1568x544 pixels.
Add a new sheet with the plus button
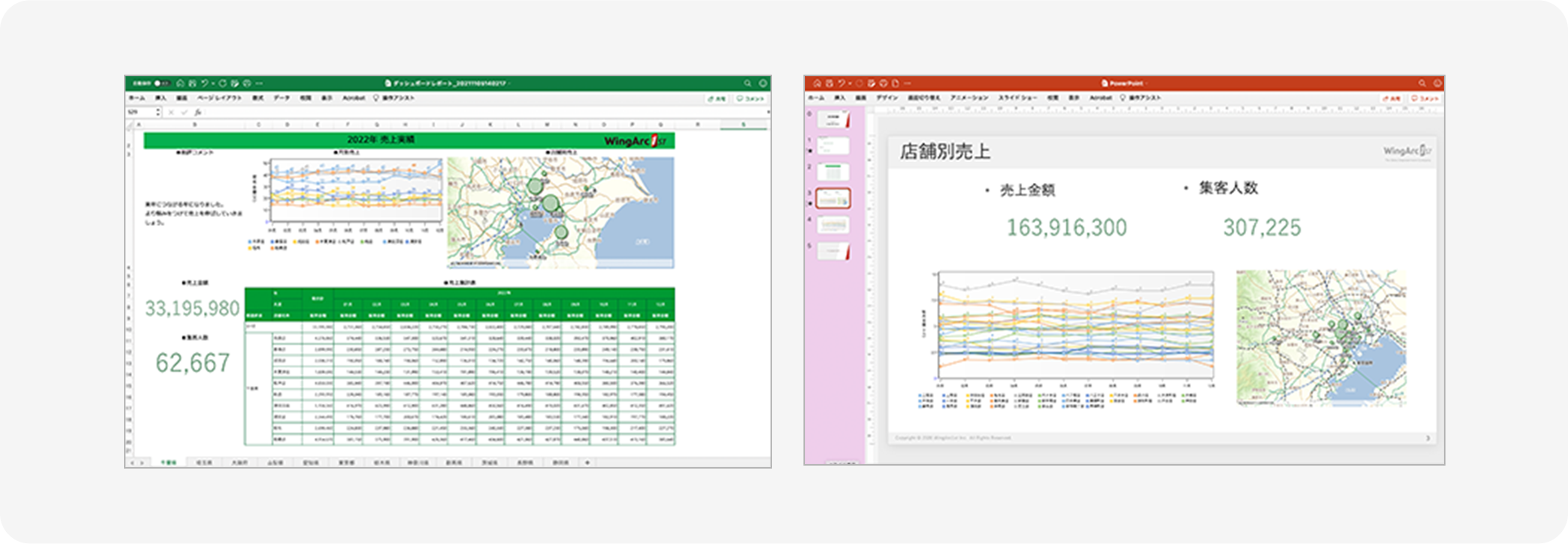pos(588,463)
